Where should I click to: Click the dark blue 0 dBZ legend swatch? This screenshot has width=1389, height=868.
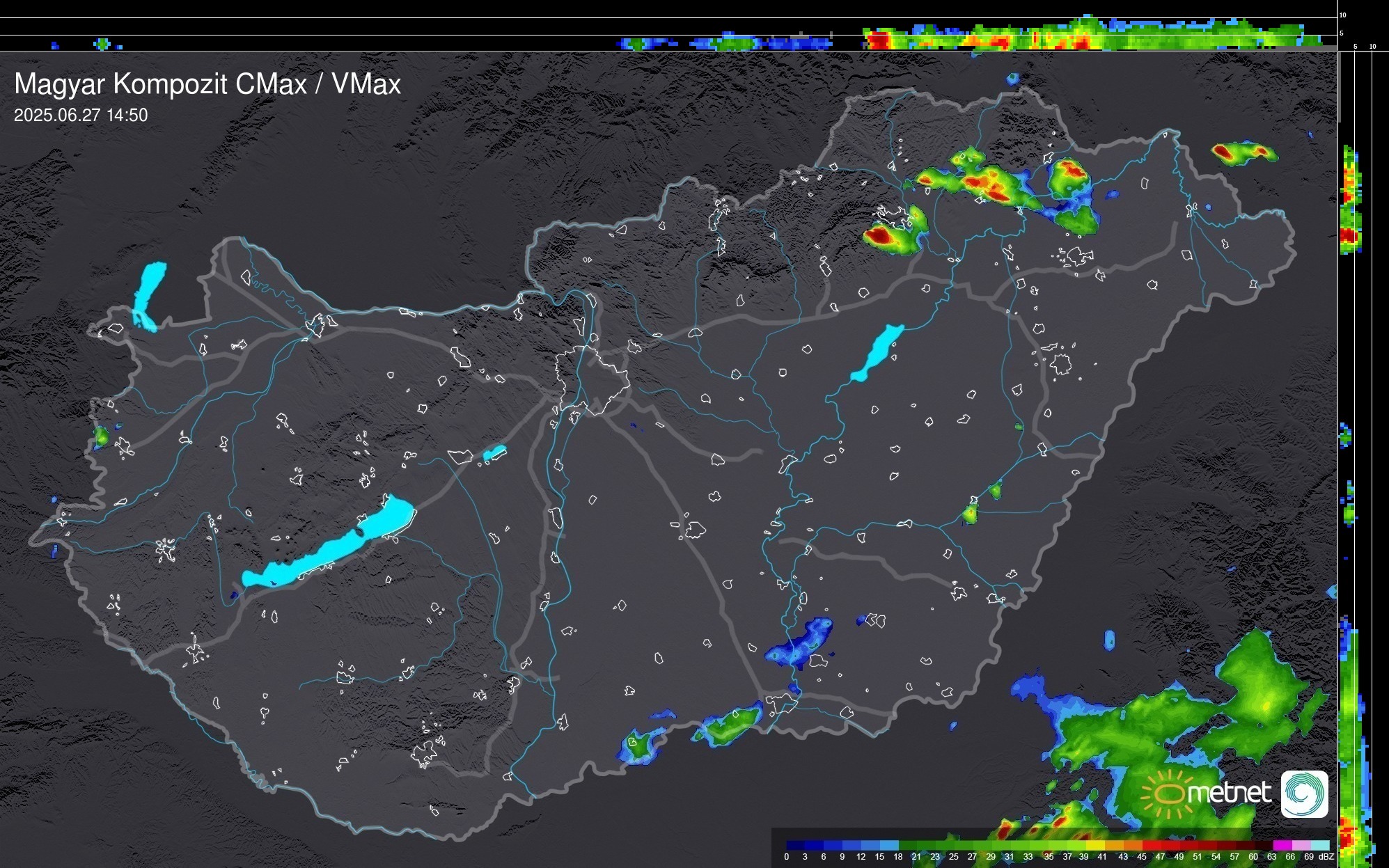coord(795,846)
